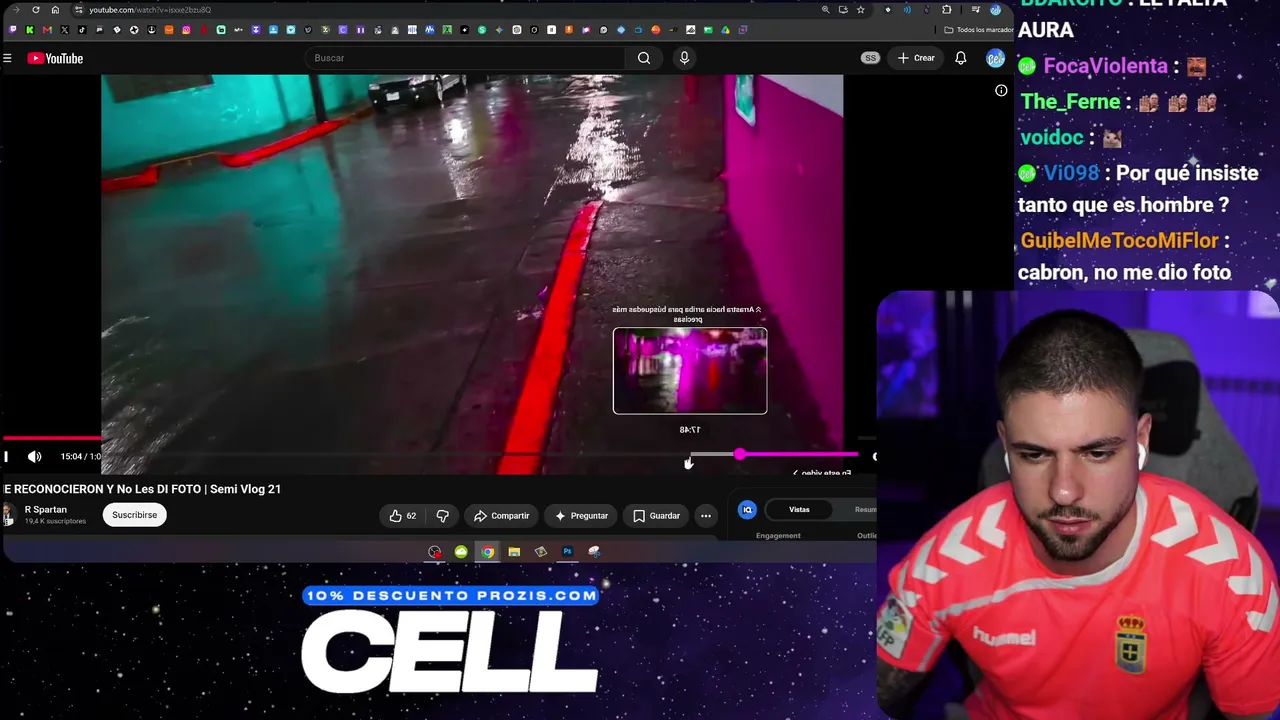Open the Crear menu
Image resolution: width=1280 pixels, height=720 pixels.
pyautogui.click(x=916, y=58)
